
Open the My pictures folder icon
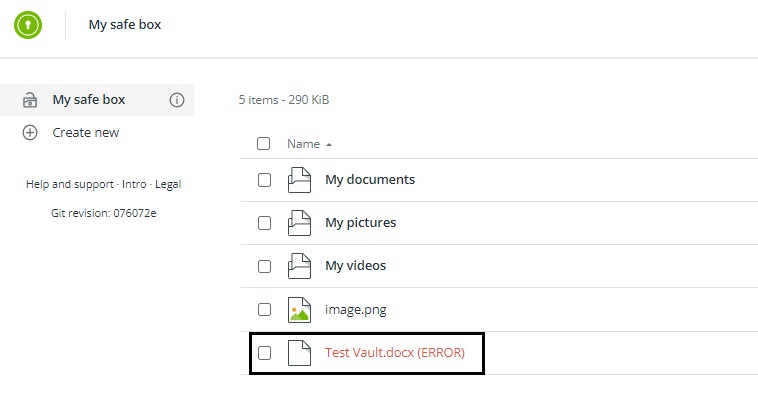pos(299,223)
